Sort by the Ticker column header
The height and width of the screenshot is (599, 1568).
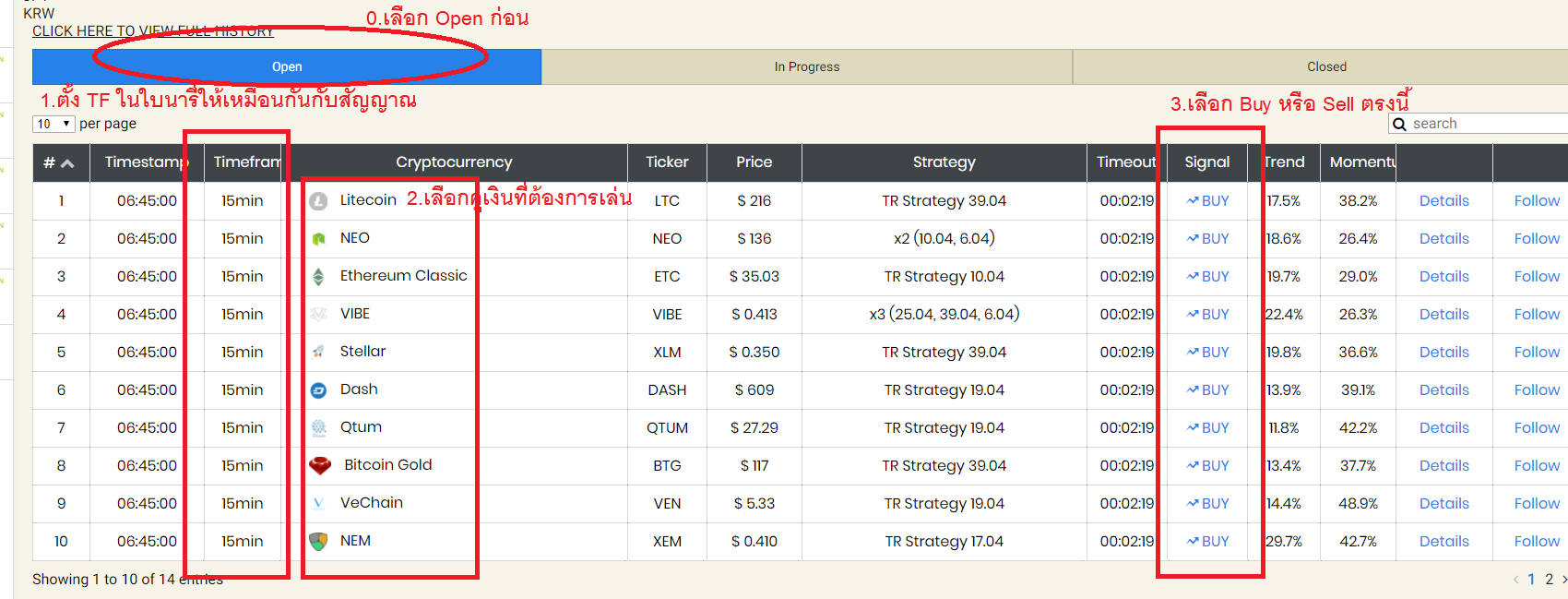(667, 162)
